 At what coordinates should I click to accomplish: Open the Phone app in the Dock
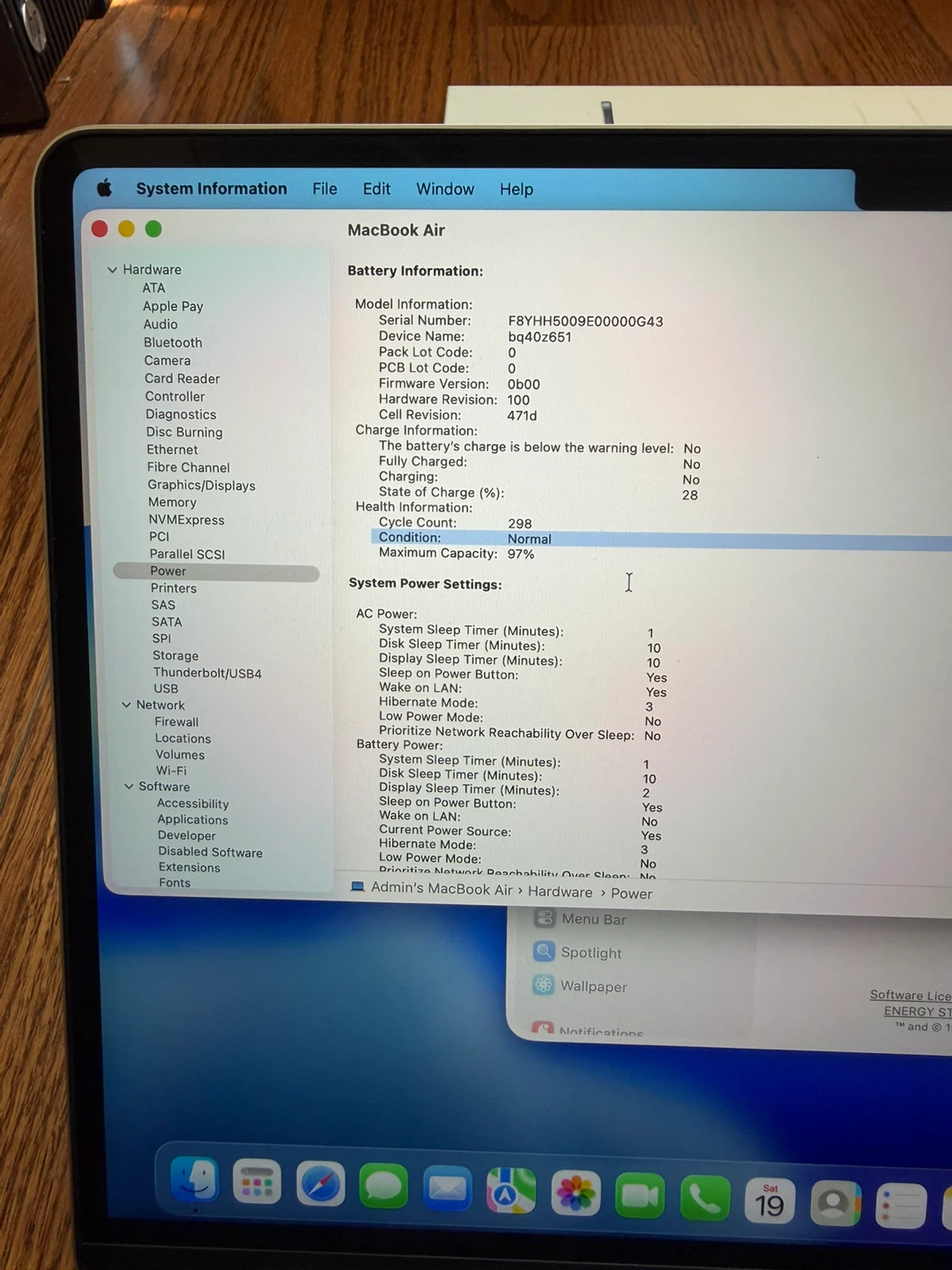tap(704, 1198)
